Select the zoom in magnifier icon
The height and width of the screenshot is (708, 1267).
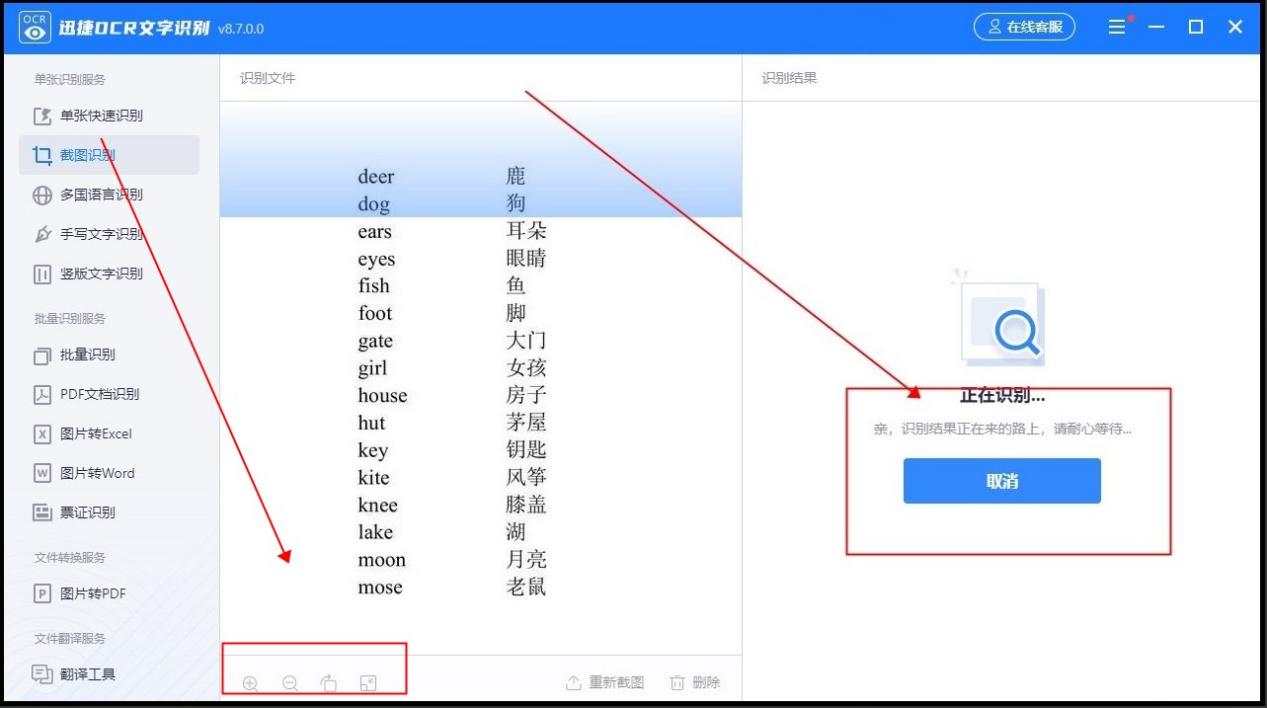249,684
